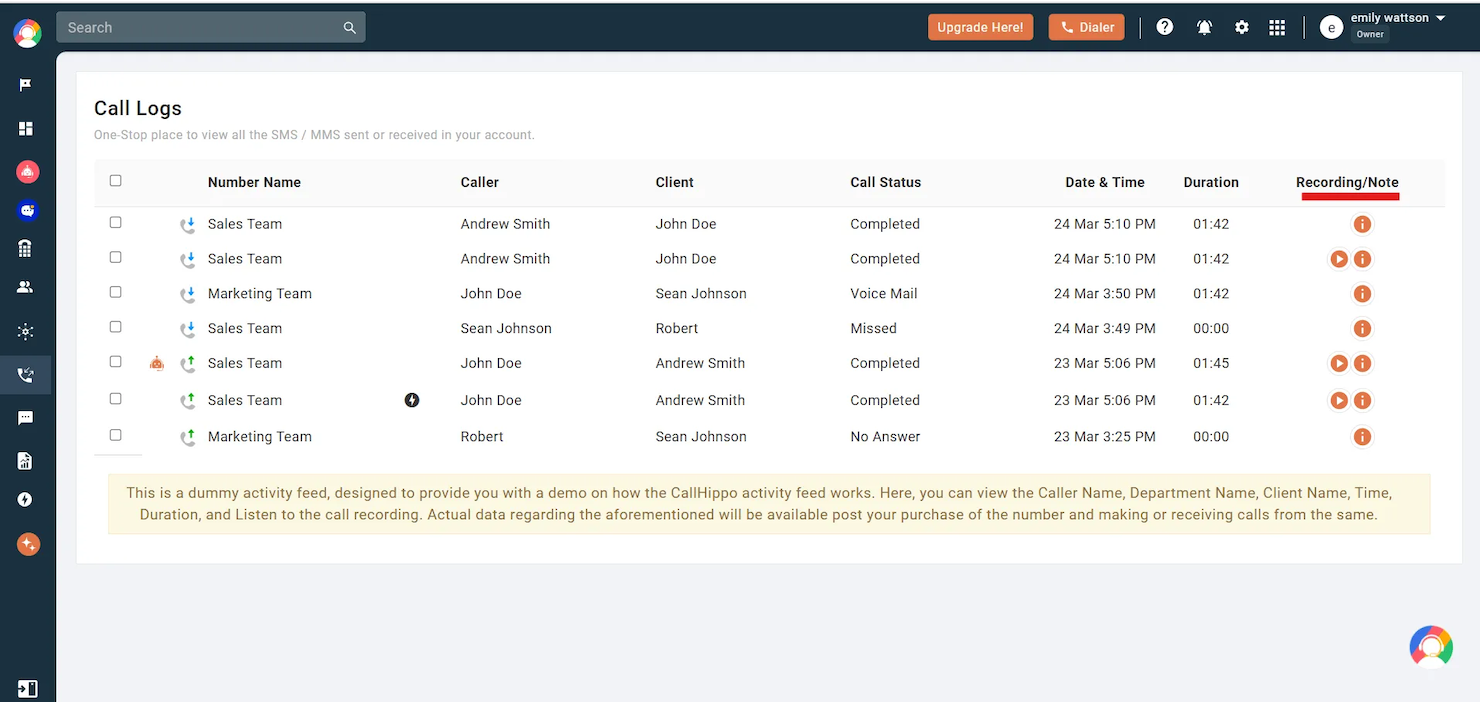Open the info icon on the Missed call row
1480x702 pixels.
tap(1362, 328)
